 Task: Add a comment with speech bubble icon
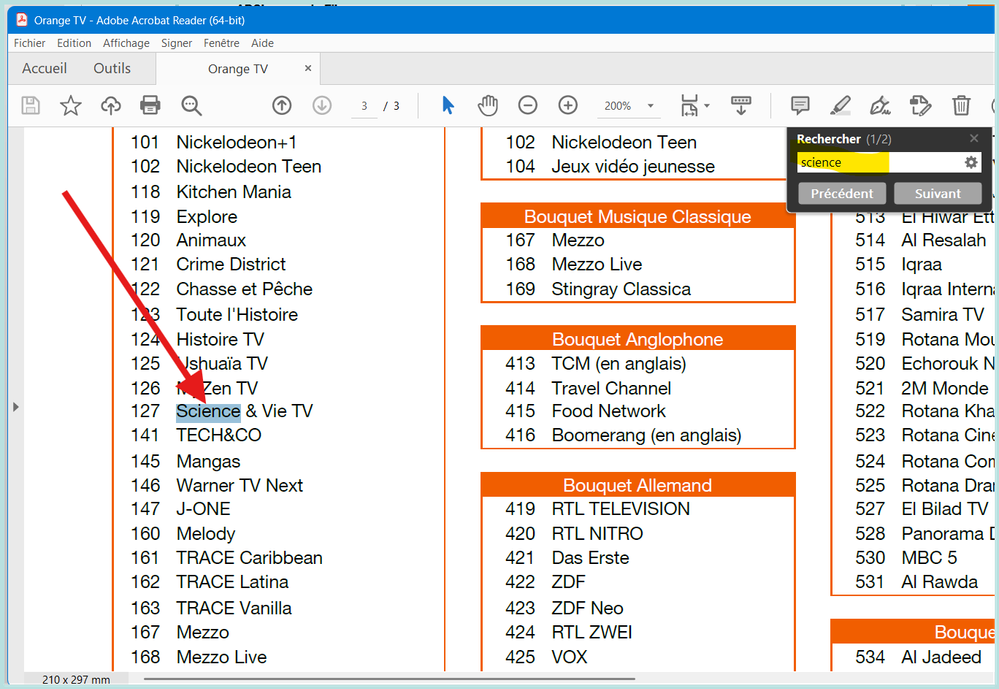pyautogui.click(x=800, y=105)
